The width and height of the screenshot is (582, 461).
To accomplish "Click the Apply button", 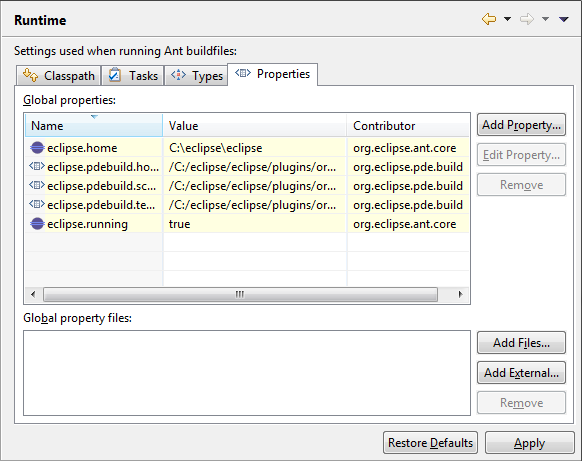I will (529, 442).
